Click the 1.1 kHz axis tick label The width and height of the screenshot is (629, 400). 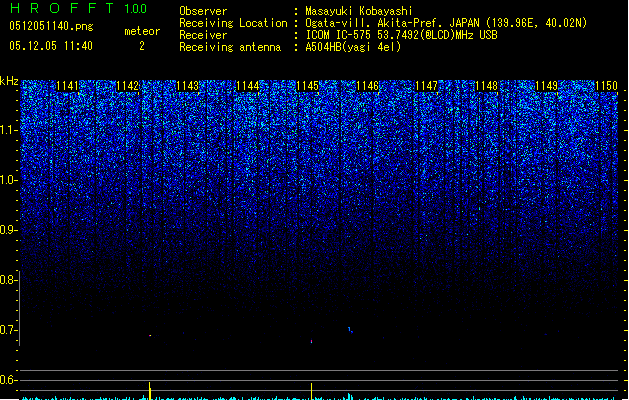(8, 130)
